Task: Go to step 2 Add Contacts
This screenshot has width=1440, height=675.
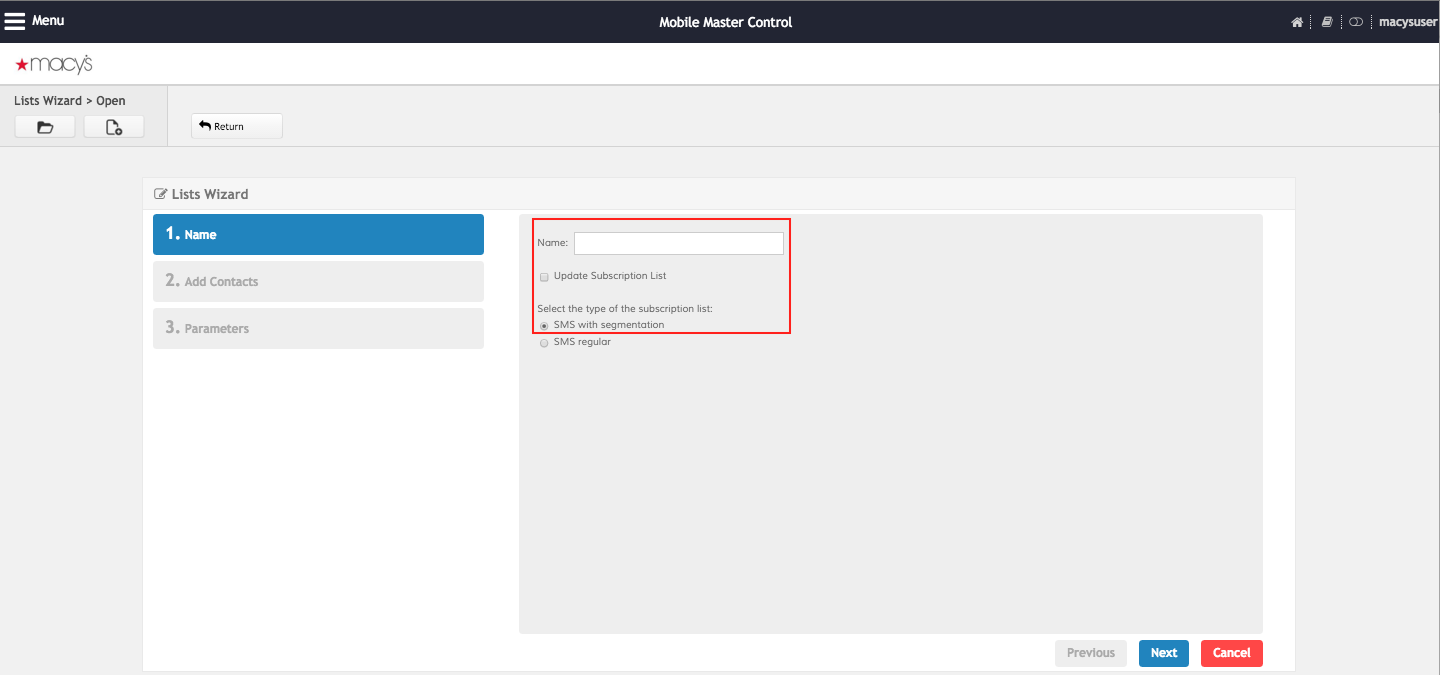Action: [x=318, y=281]
